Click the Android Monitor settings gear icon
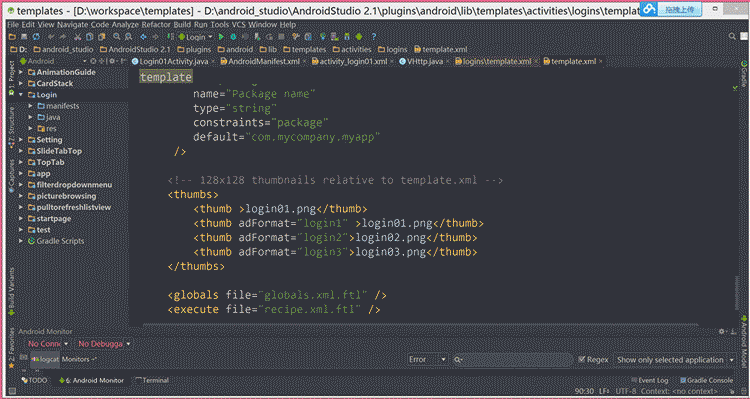The height and width of the screenshot is (399, 750). point(722,331)
